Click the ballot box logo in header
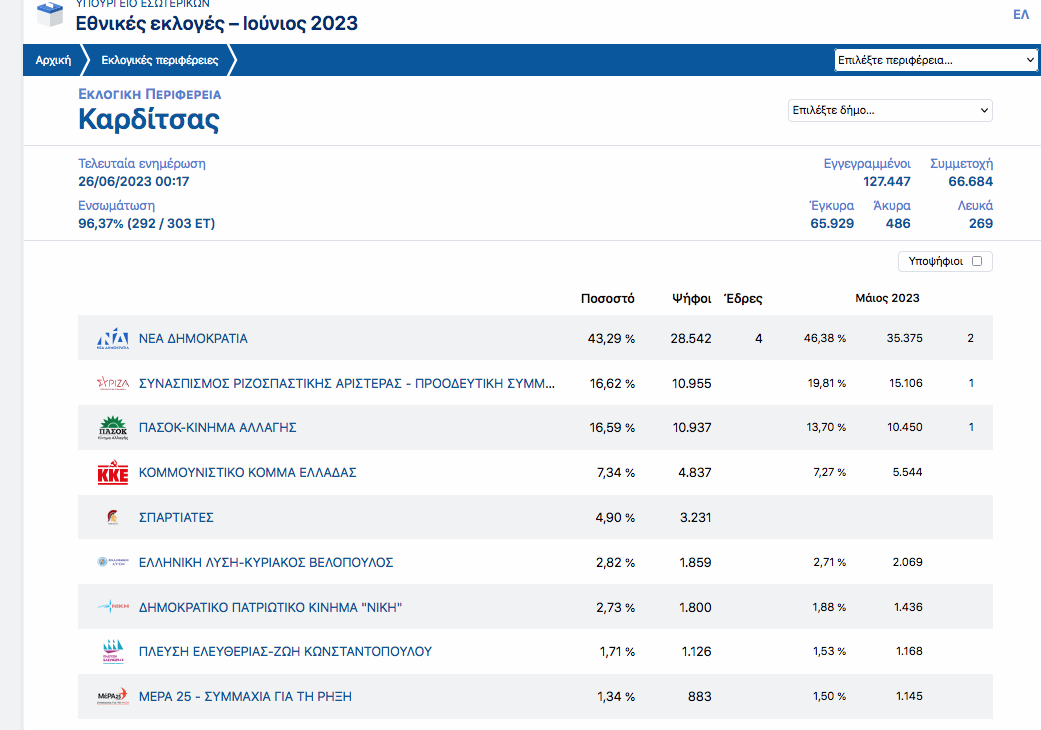Viewport: 1041px width, 730px height. point(49,15)
